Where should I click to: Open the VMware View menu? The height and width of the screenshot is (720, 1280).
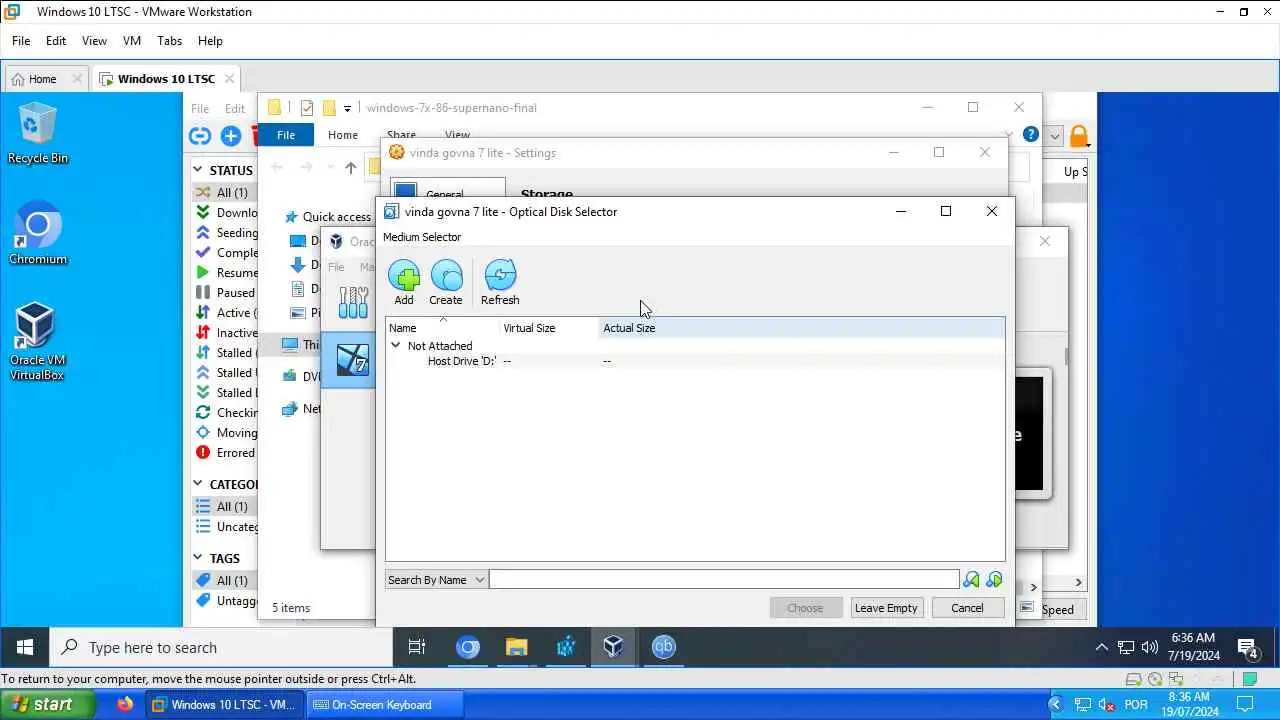[94, 41]
